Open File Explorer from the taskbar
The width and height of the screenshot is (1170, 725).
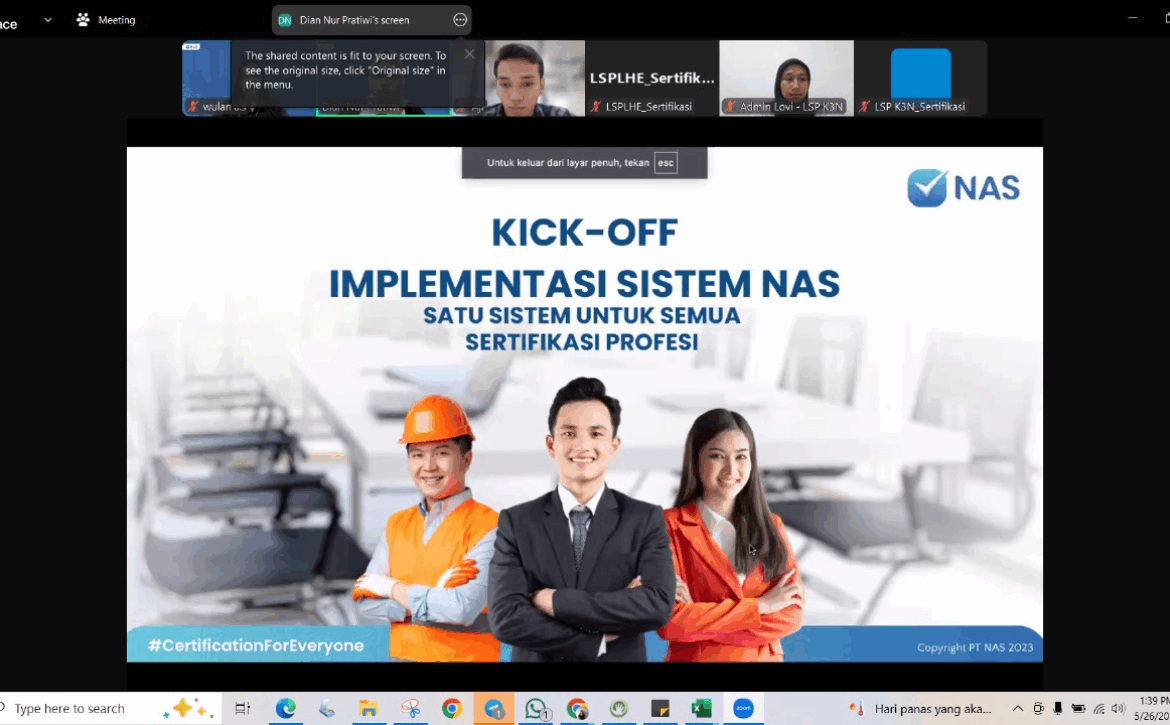point(369,708)
